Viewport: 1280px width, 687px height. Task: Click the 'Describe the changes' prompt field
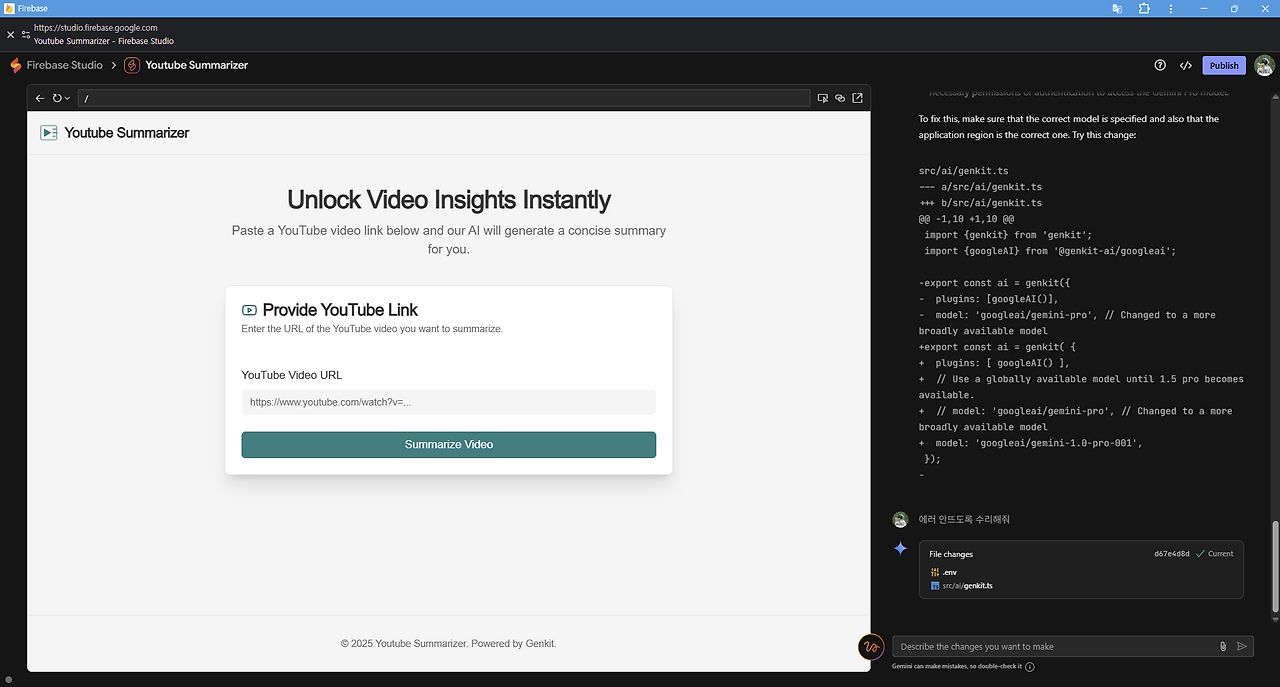(1056, 646)
